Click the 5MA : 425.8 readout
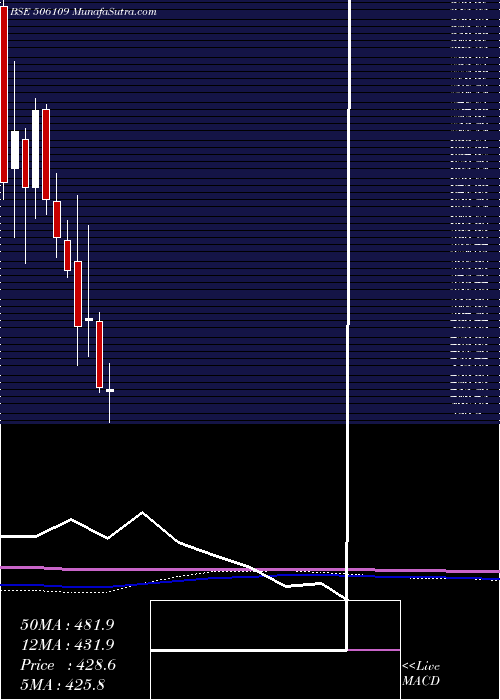Image resolution: width=500 pixels, height=700 pixels. click(x=62, y=684)
